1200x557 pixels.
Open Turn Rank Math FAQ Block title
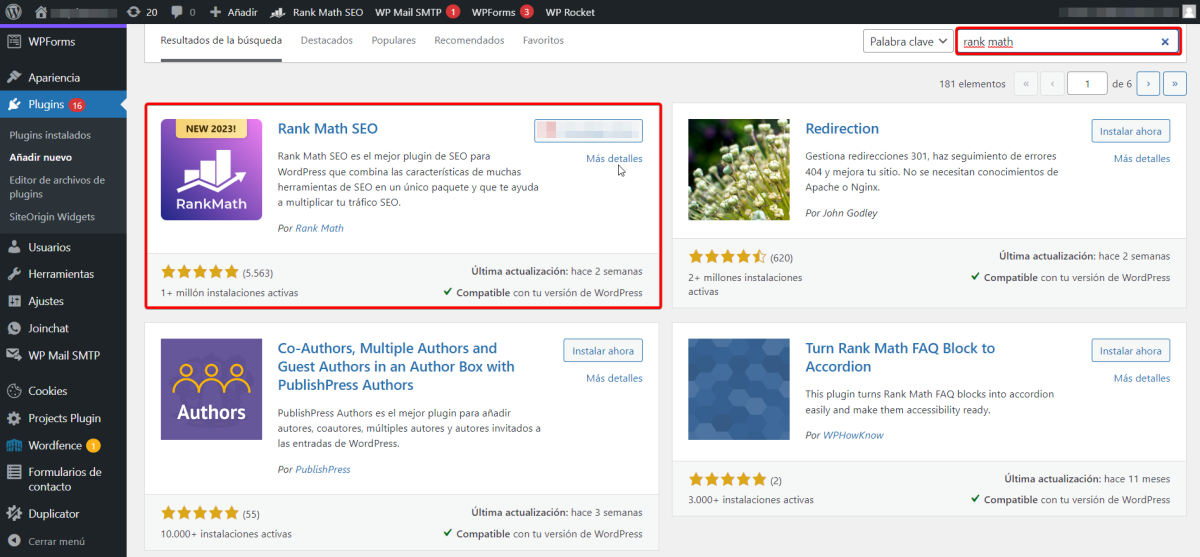point(900,357)
